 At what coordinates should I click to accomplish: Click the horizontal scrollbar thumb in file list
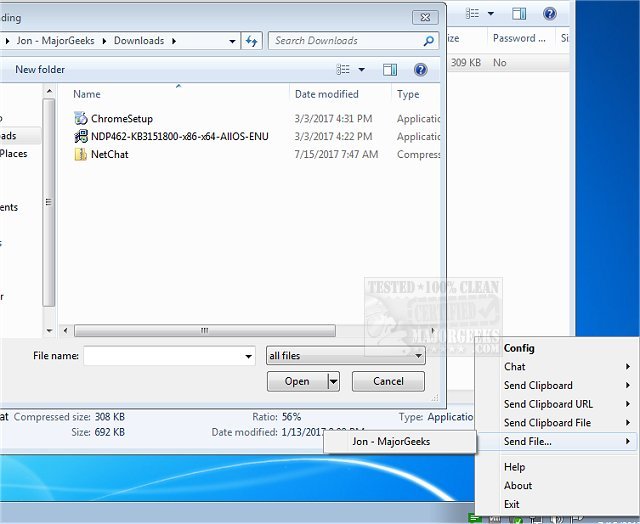204,331
